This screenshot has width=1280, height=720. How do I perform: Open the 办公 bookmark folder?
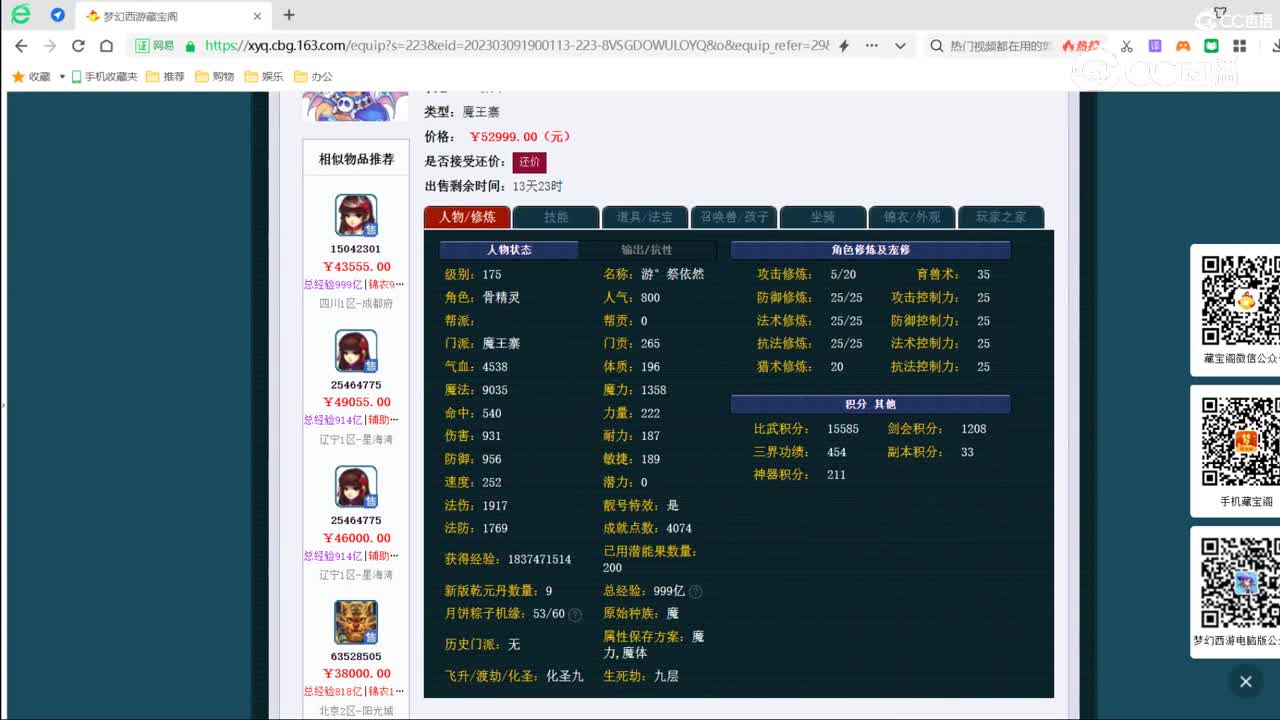pyautogui.click(x=313, y=76)
